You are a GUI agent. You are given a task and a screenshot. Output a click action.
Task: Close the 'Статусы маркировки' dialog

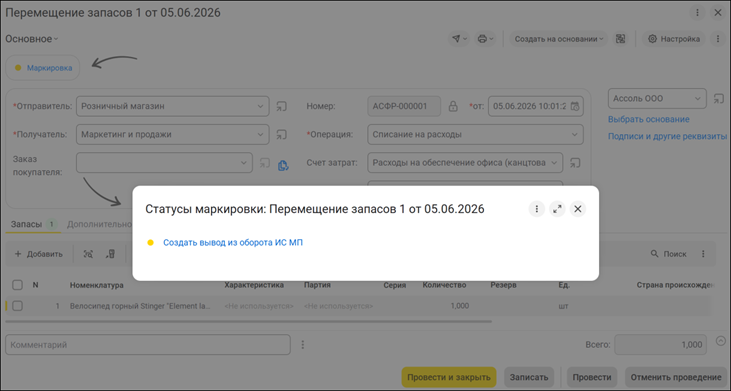point(578,209)
